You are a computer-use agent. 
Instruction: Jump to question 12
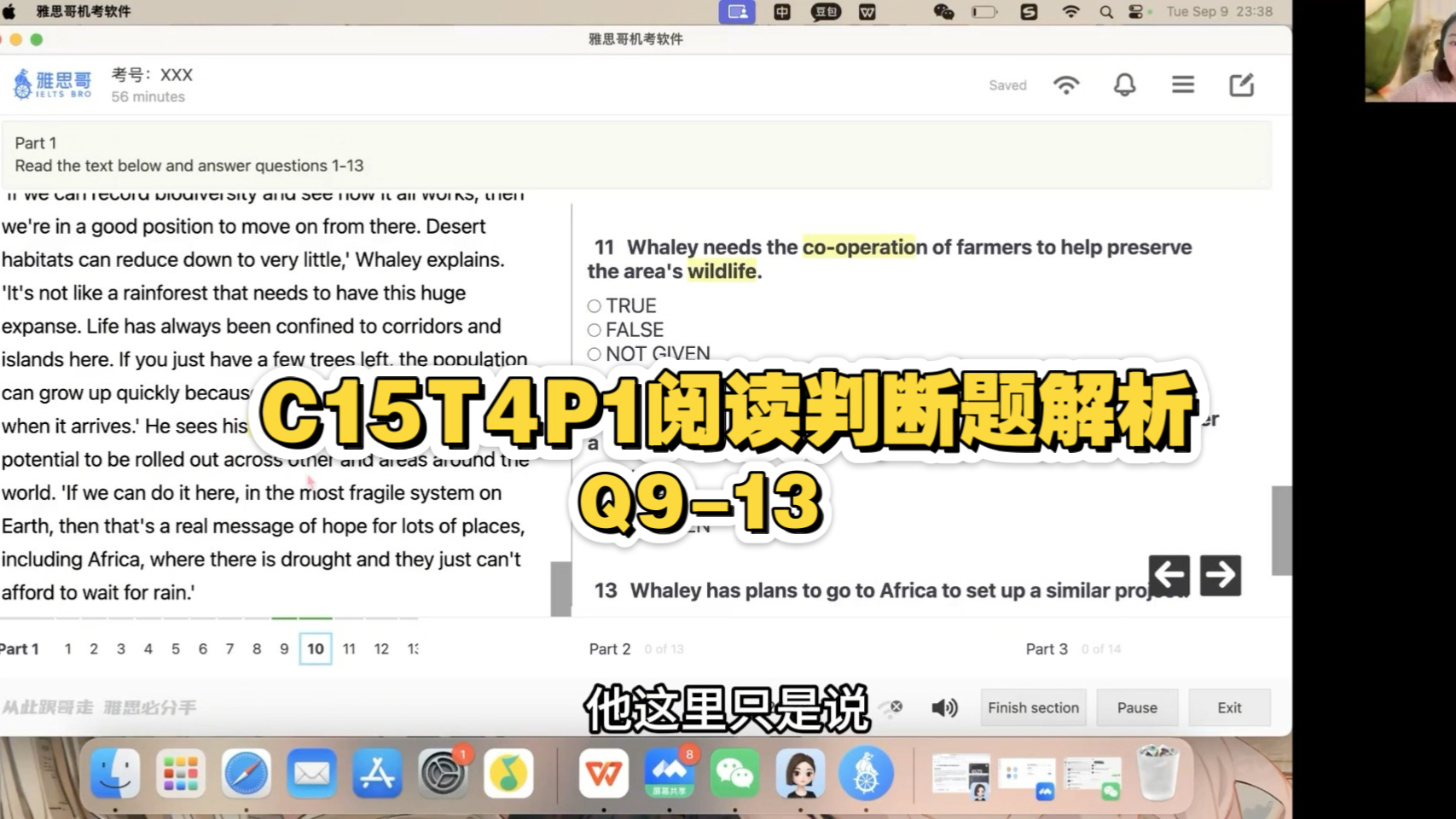click(381, 648)
